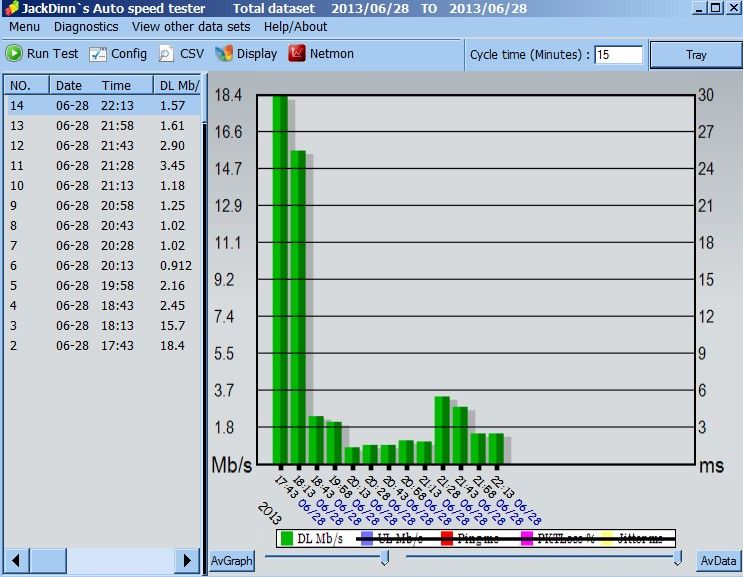Toggle PKTLoss % series in the legend
The height and width of the screenshot is (577, 743).
[558, 539]
